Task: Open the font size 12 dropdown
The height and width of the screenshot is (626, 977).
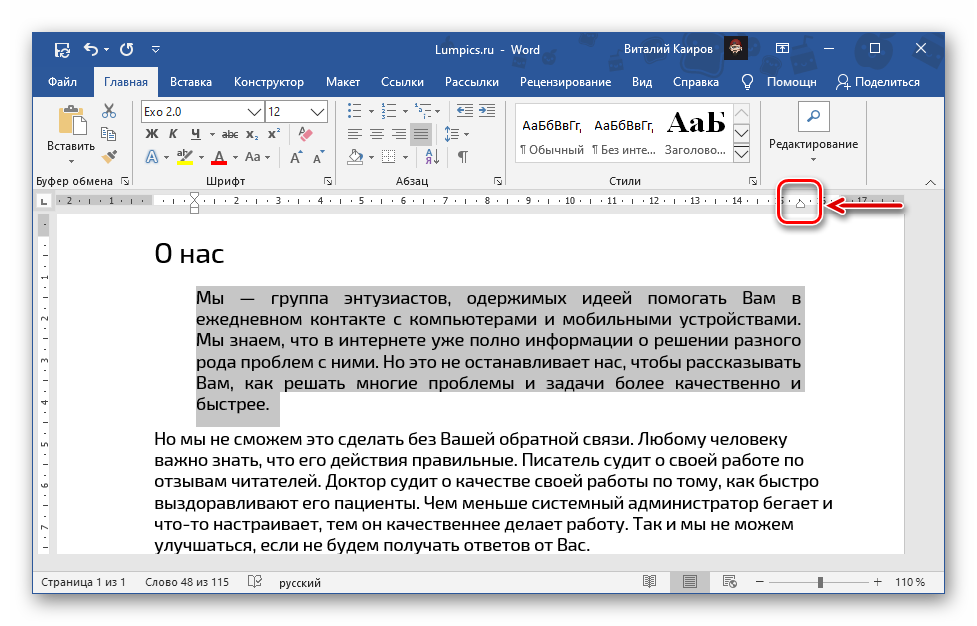Action: 318,111
